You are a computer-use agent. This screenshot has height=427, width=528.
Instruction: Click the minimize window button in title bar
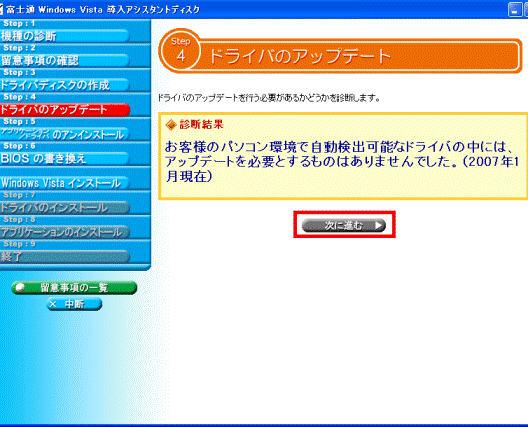point(515,9)
